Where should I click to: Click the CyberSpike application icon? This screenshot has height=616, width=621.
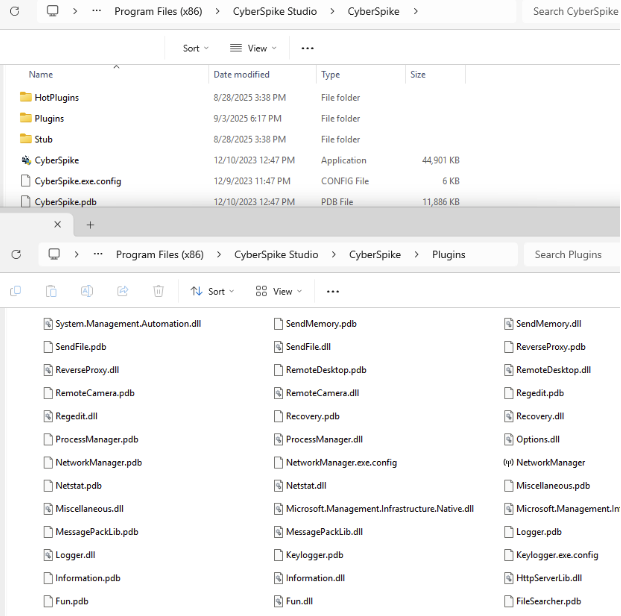26,160
